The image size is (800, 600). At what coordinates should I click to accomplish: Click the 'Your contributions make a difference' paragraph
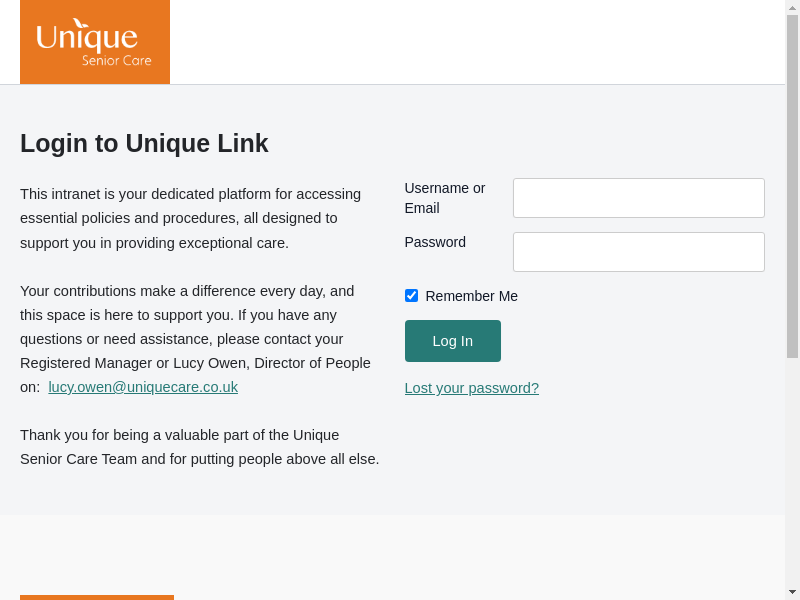(x=195, y=339)
